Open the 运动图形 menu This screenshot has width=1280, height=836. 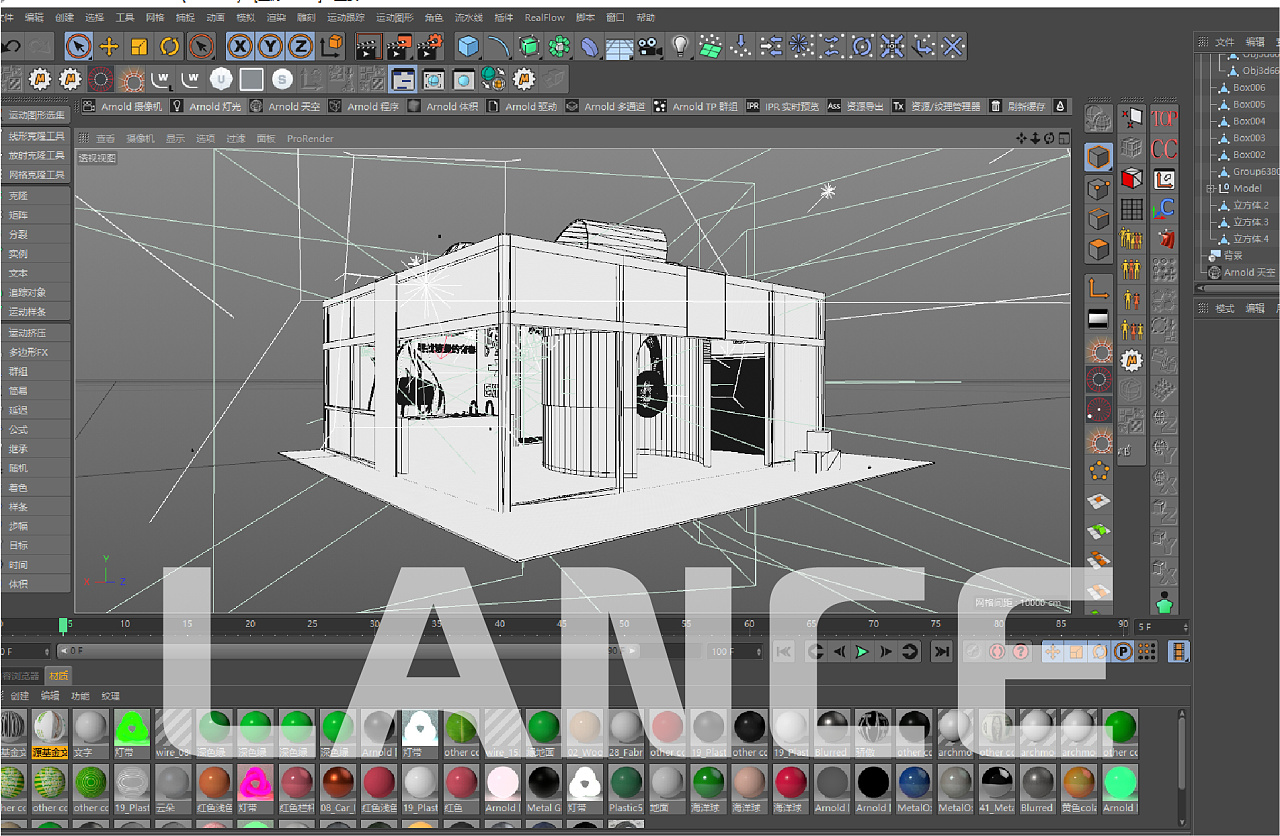(x=396, y=17)
